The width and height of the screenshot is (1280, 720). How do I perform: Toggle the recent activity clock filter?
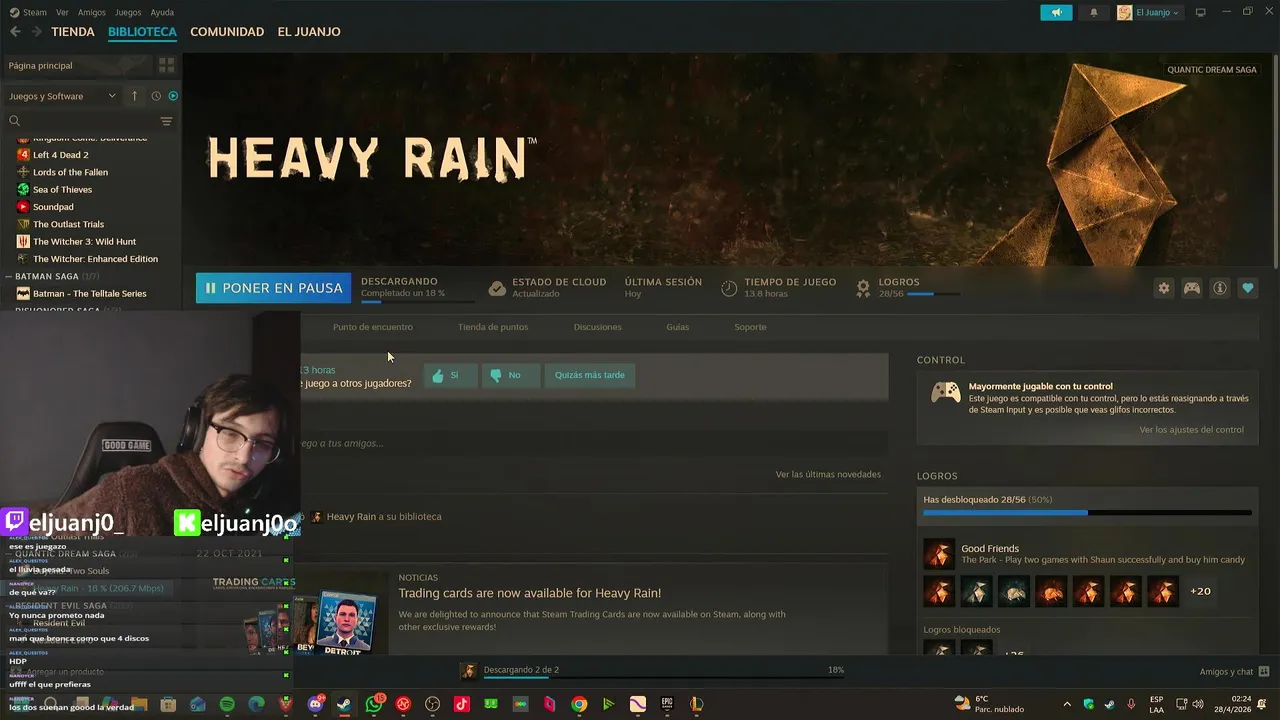click(x=156, y=96)
